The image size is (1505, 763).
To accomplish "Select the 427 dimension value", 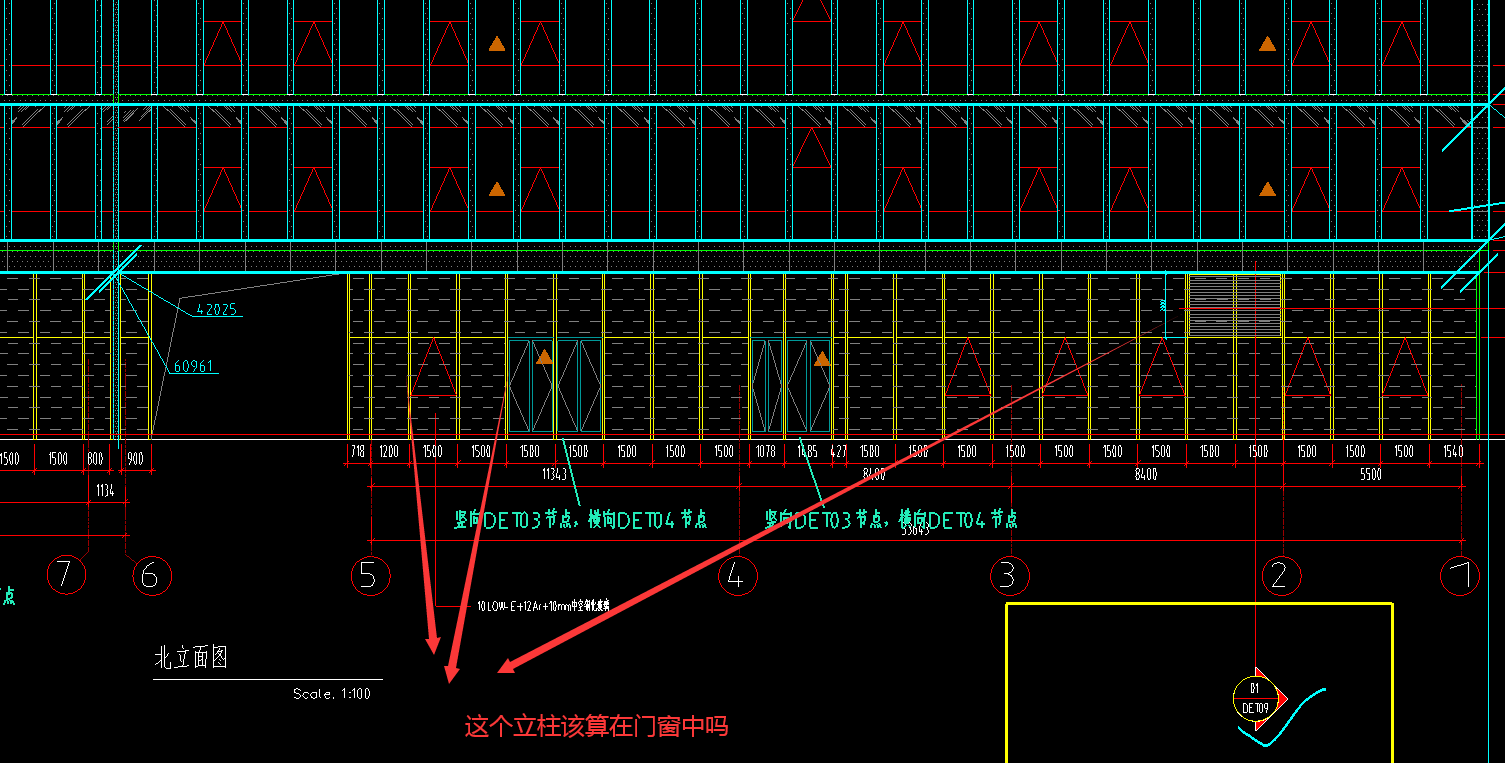I will click(x=839, y=452).
